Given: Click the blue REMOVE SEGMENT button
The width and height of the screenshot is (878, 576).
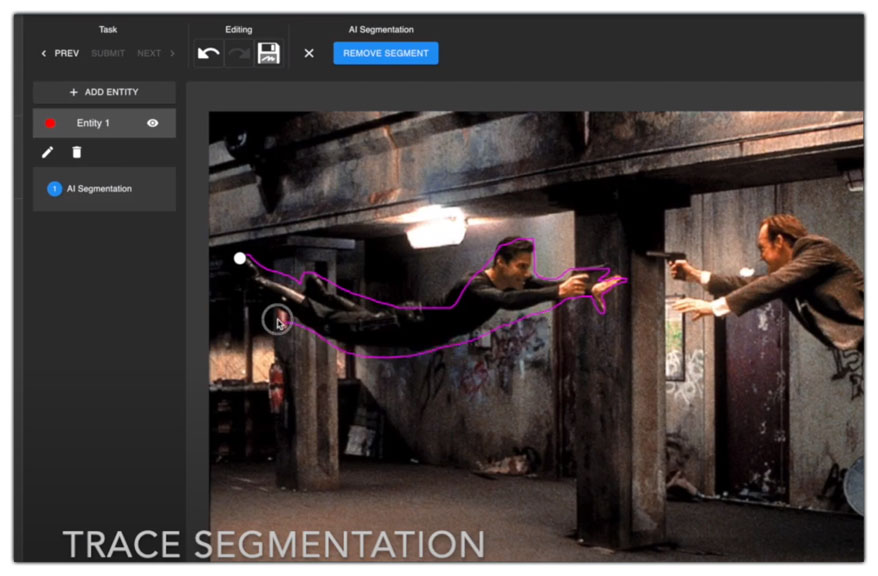Looking at the screenshot, I should coord(385,53).
